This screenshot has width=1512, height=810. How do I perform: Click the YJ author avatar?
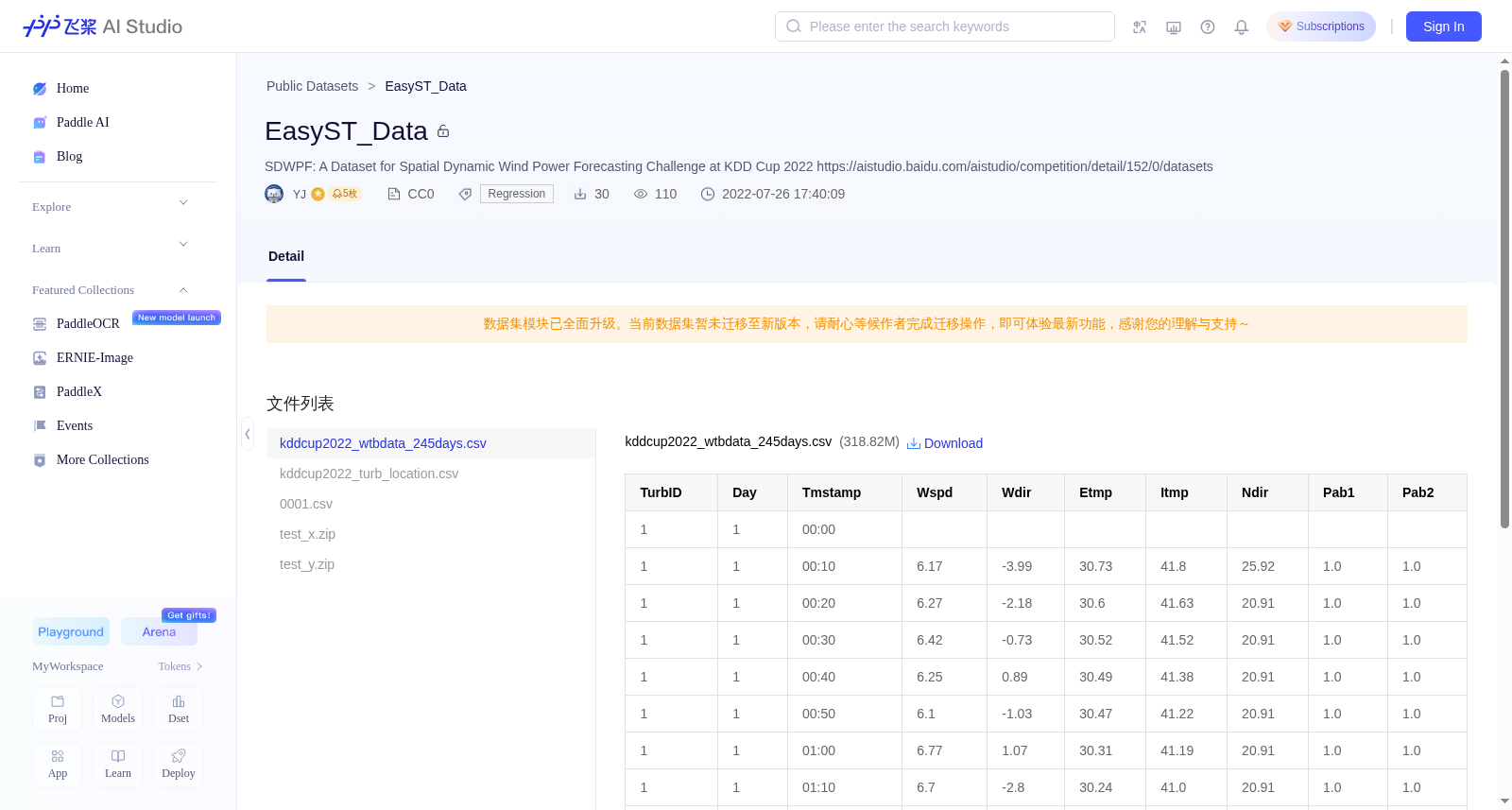click(274, 194)
